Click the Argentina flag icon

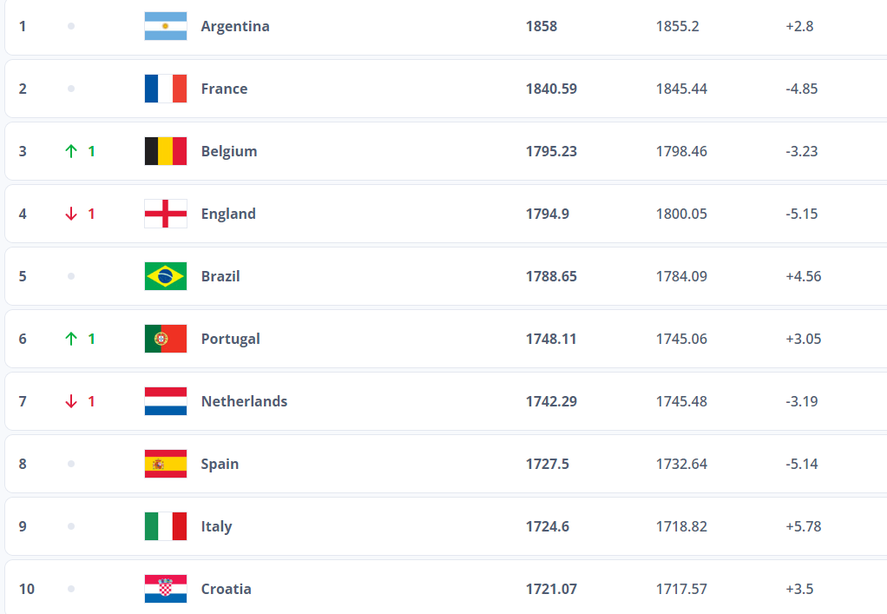point(165,26)
